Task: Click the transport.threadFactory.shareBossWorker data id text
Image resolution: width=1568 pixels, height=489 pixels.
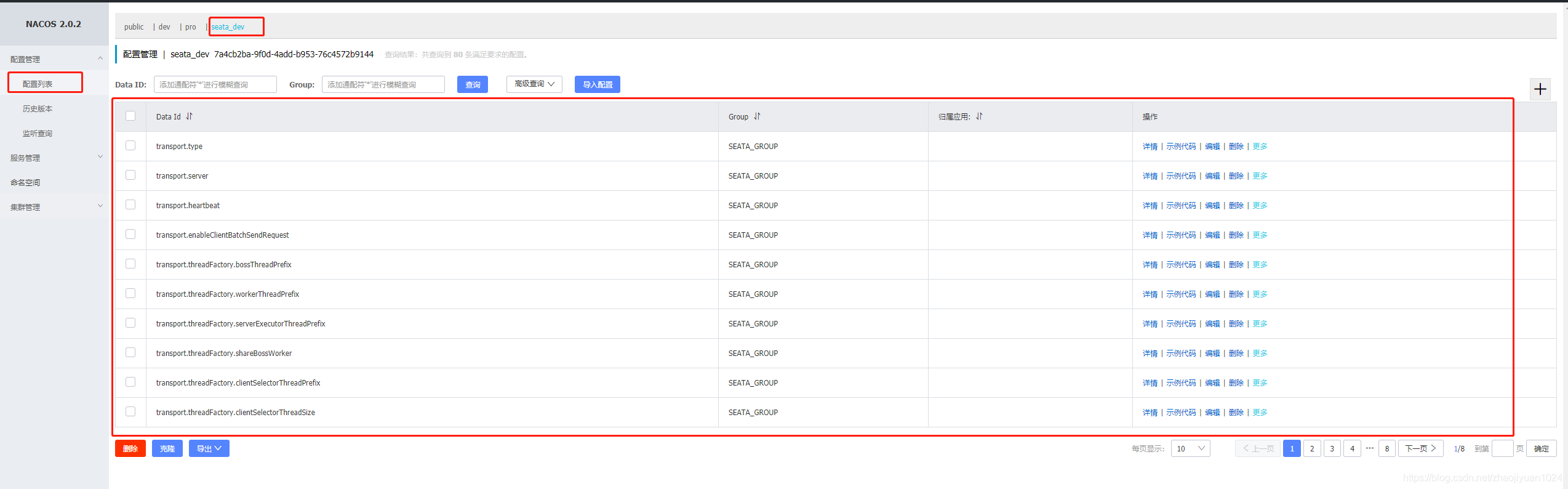Action: click(224, 354)
